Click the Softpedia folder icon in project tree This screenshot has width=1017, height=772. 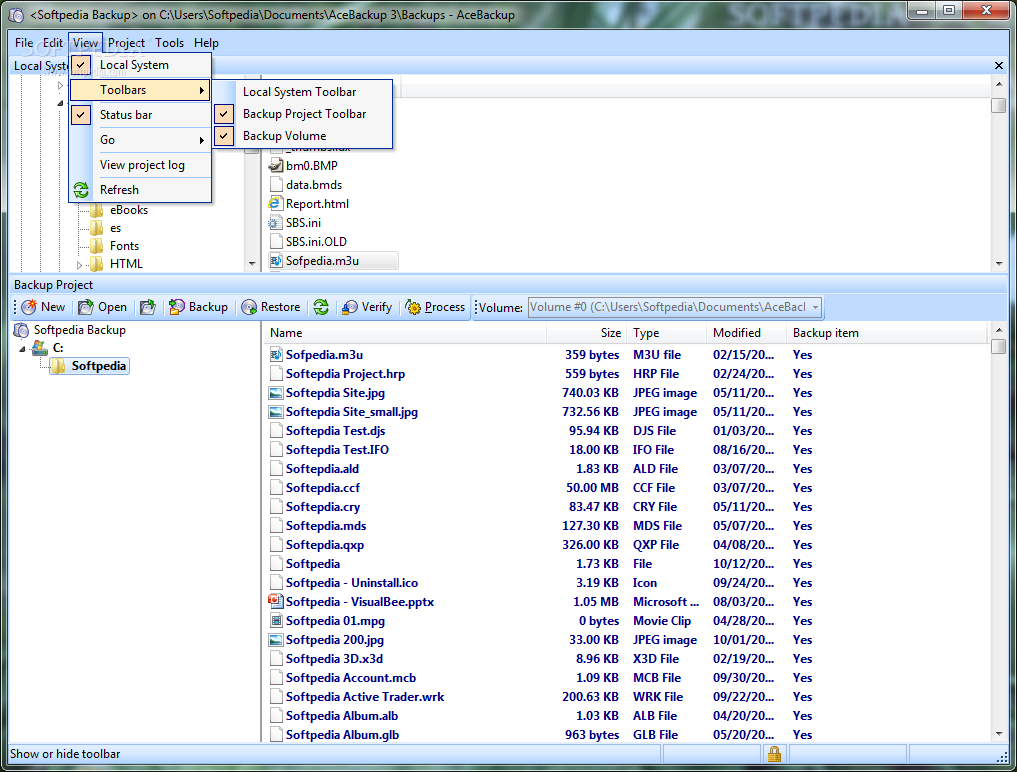58,367
